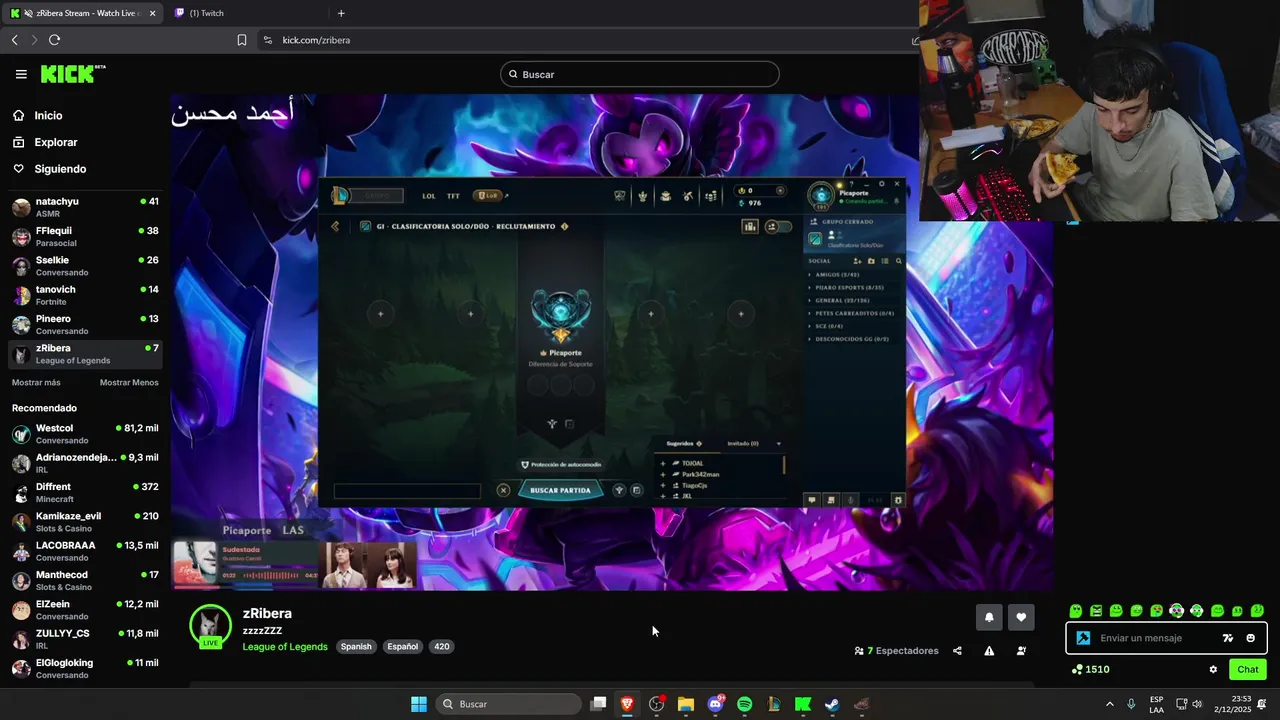The width and height of the screenshot is (1280, 720).
Task: Insert the headphones green Kick emote
Action: 1197,611
